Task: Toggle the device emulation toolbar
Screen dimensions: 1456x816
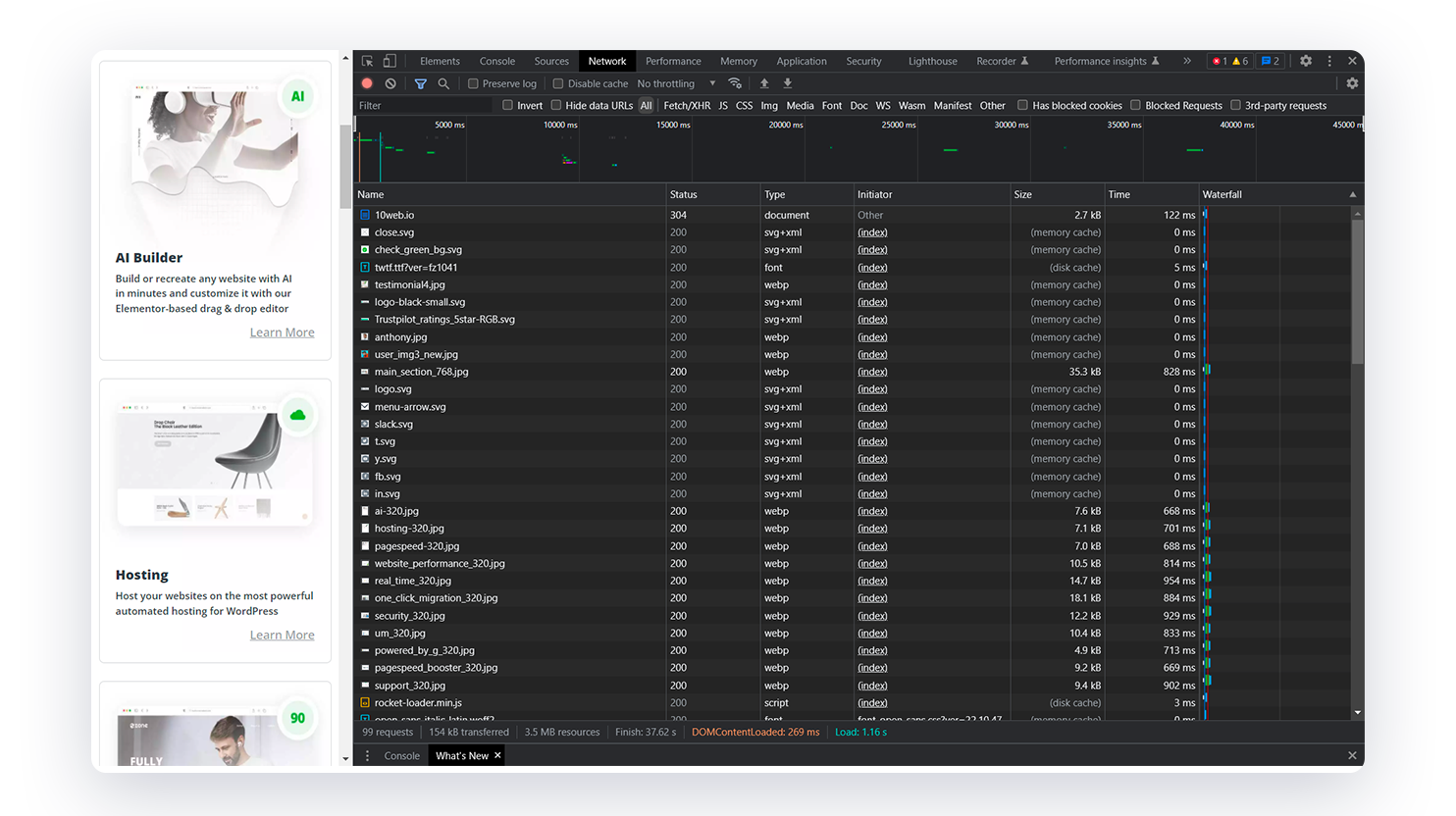Action: point(390,61)
